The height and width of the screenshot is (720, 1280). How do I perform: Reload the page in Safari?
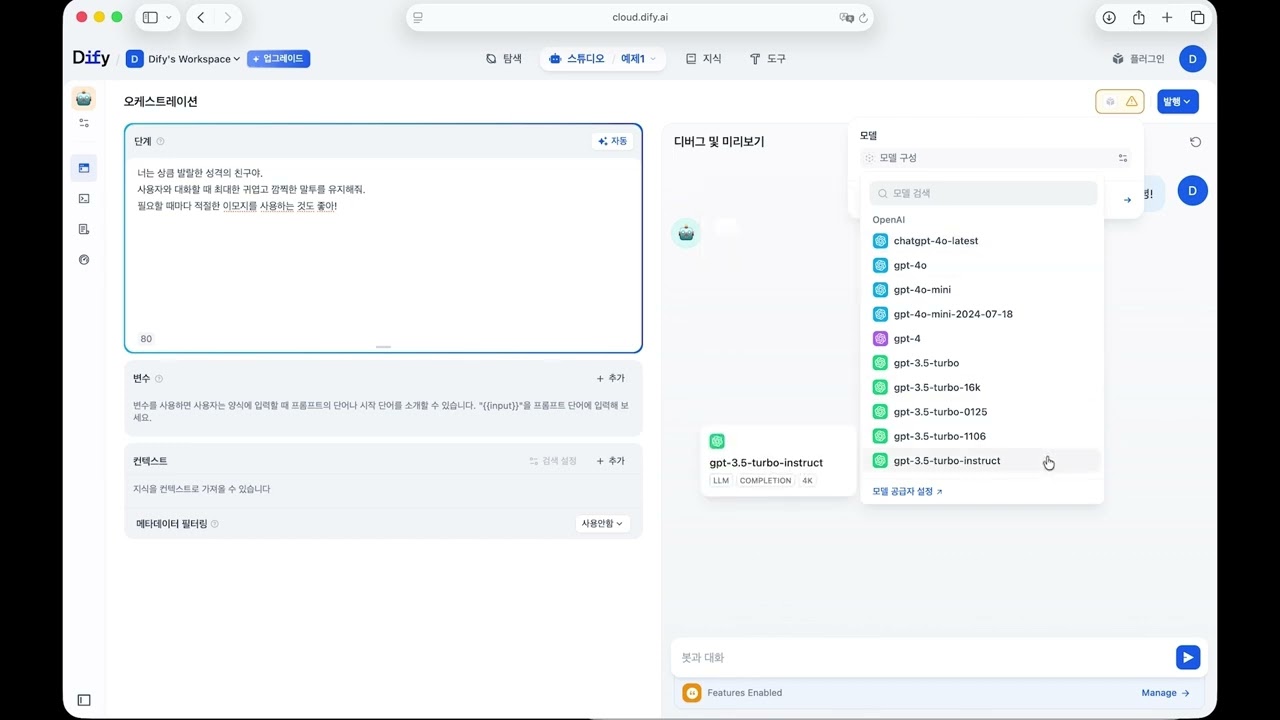[863, 17]
